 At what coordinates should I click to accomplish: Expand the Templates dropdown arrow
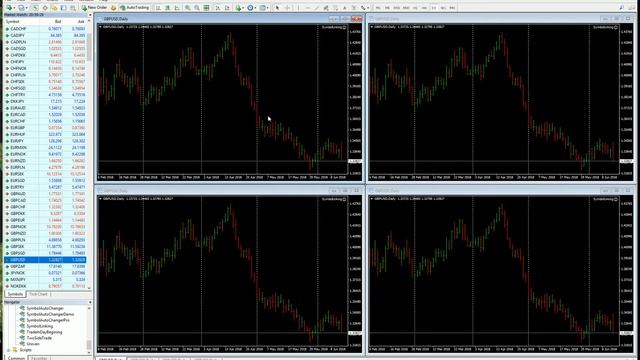coord(268,8)
